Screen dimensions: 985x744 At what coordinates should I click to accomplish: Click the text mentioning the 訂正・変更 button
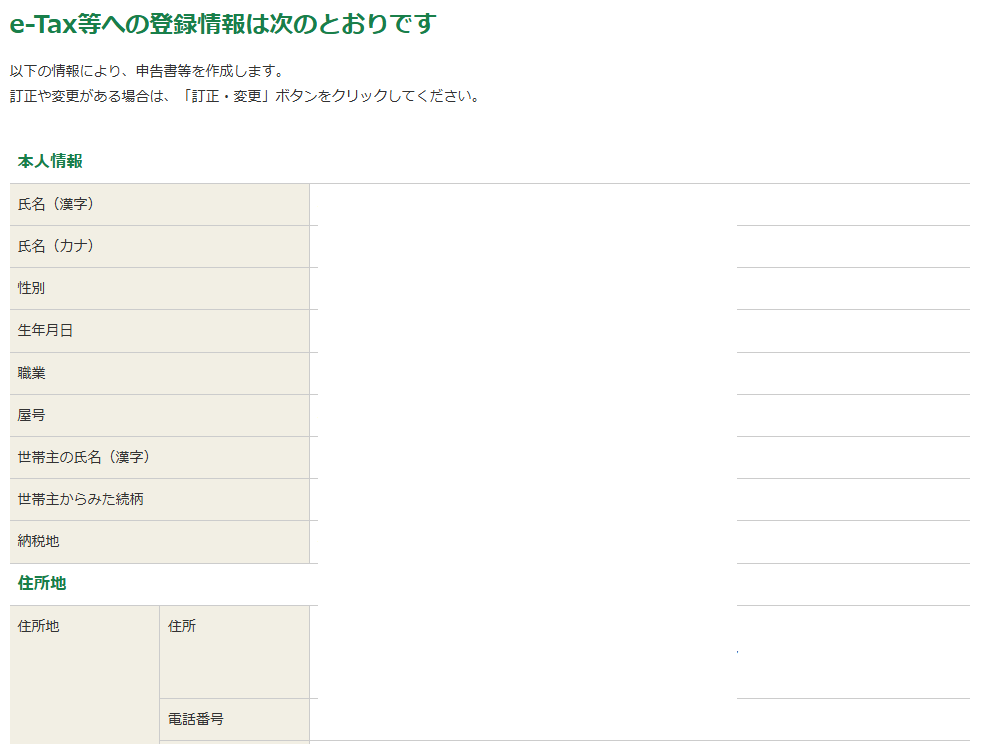click(x=245, y=97)
